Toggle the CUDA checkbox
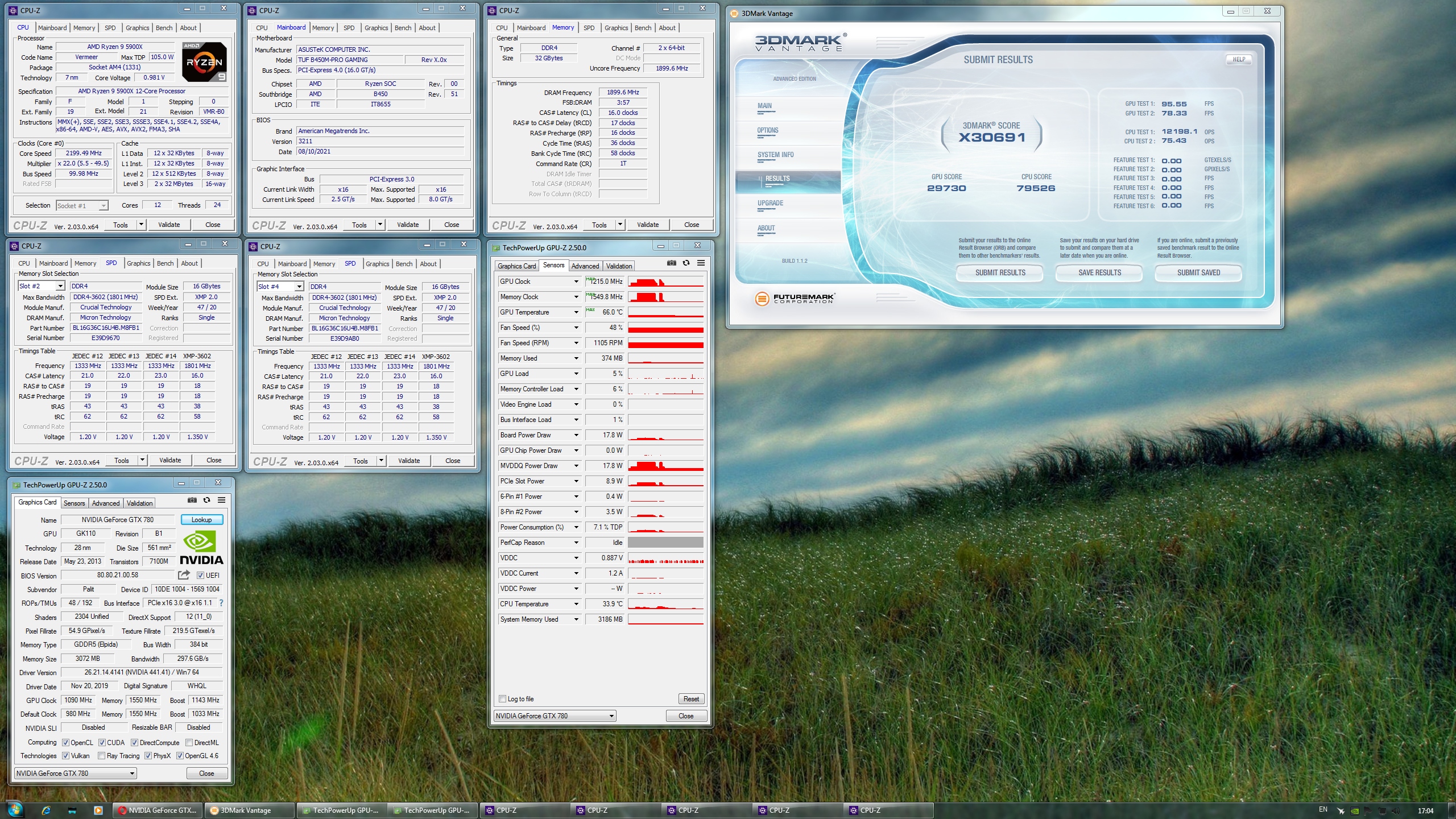The image size is (1456, 819). (102, 743)
